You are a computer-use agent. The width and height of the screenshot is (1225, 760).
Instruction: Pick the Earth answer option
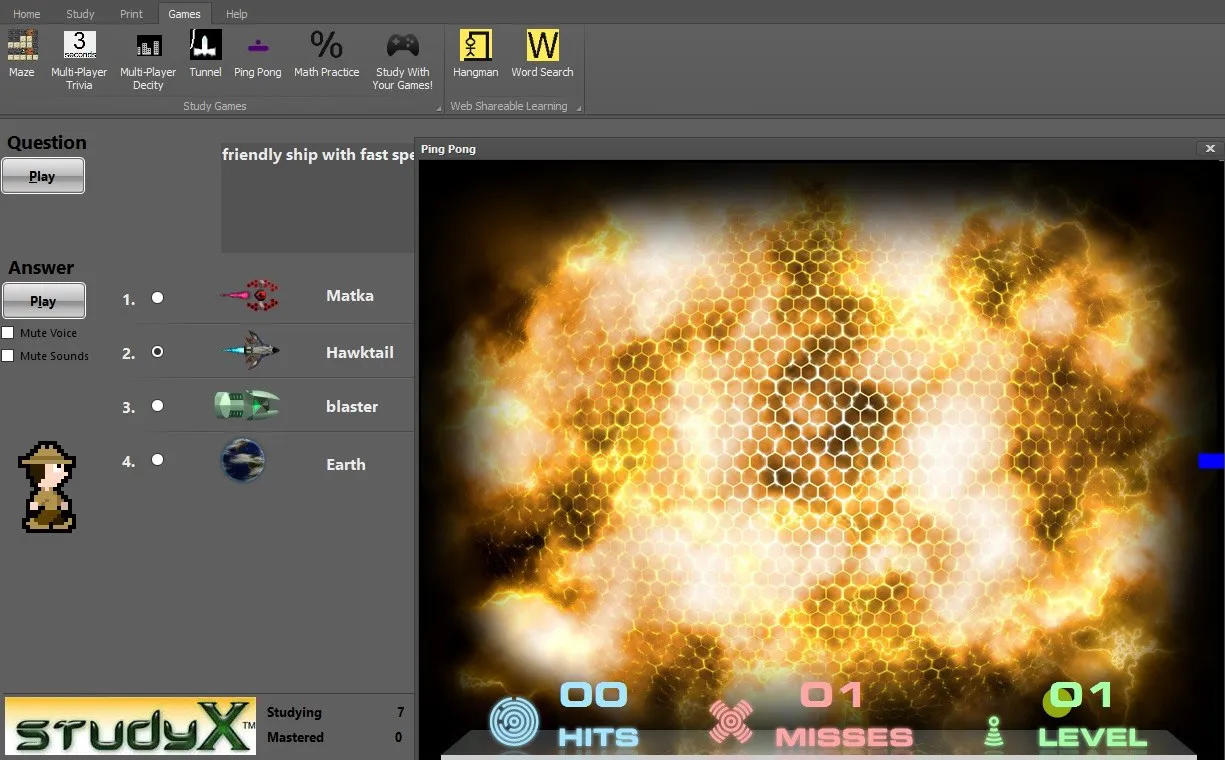click(157, 460)
